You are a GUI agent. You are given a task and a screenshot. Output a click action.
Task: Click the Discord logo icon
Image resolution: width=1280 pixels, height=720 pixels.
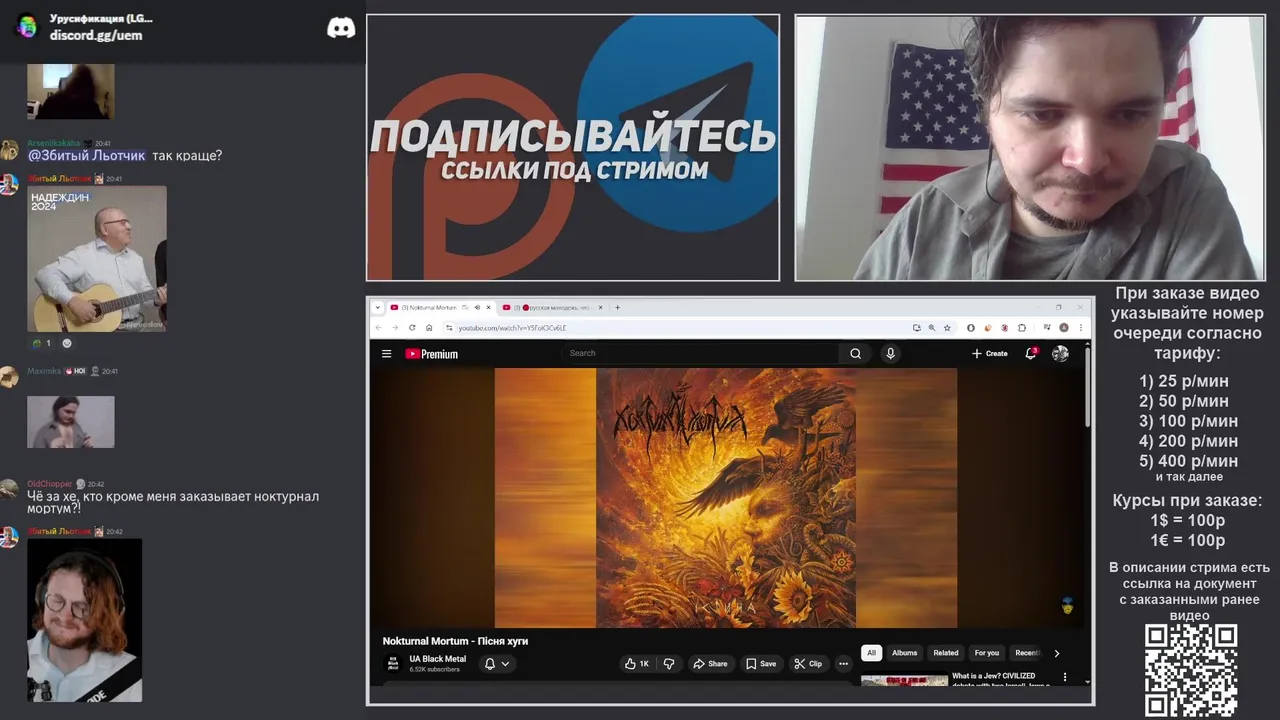pyautogui.click(x=341, y=28)
